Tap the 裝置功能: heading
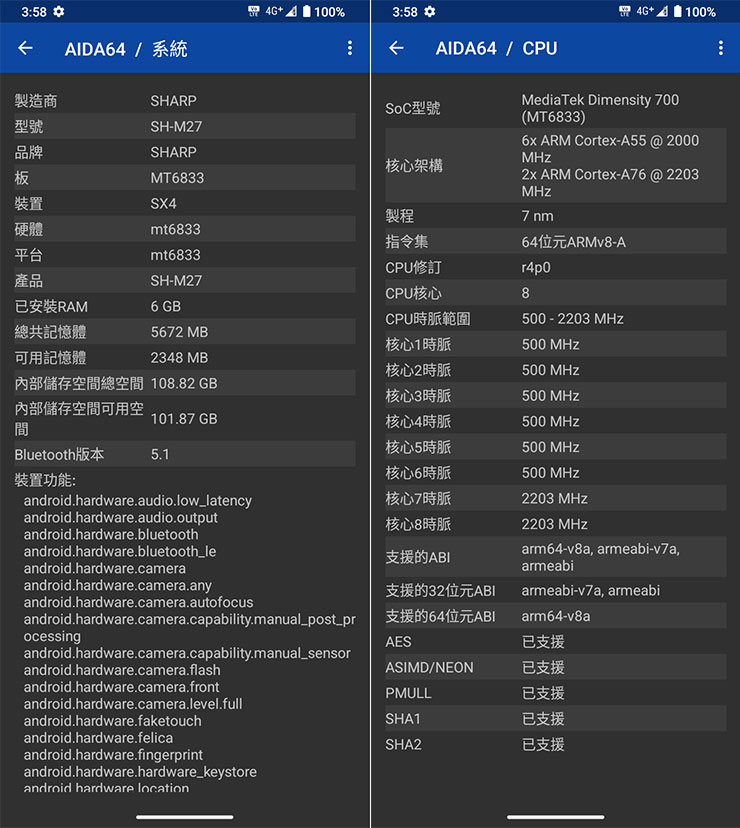Image resolution: width=740 pixels, height=828 pixels. (45, 480)
